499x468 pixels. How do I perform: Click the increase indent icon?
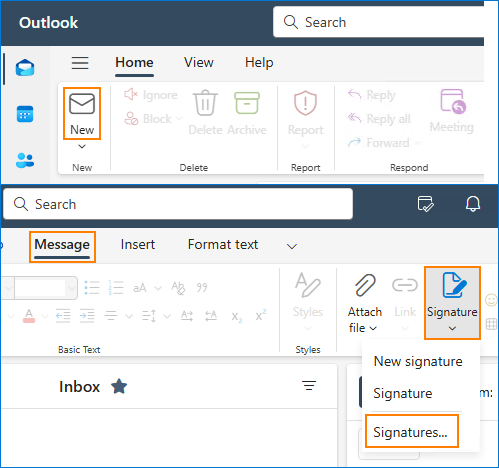(x=87, y=315)
